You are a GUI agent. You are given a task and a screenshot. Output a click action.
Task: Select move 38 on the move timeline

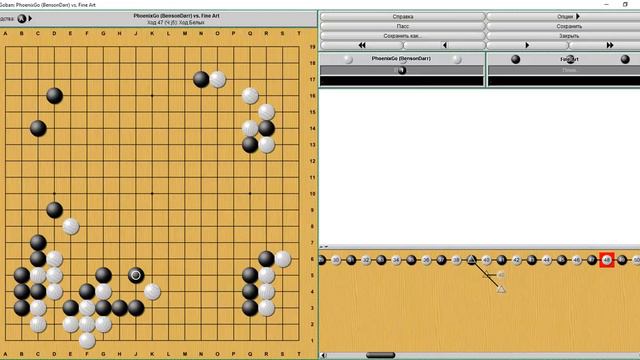[456, 260]
